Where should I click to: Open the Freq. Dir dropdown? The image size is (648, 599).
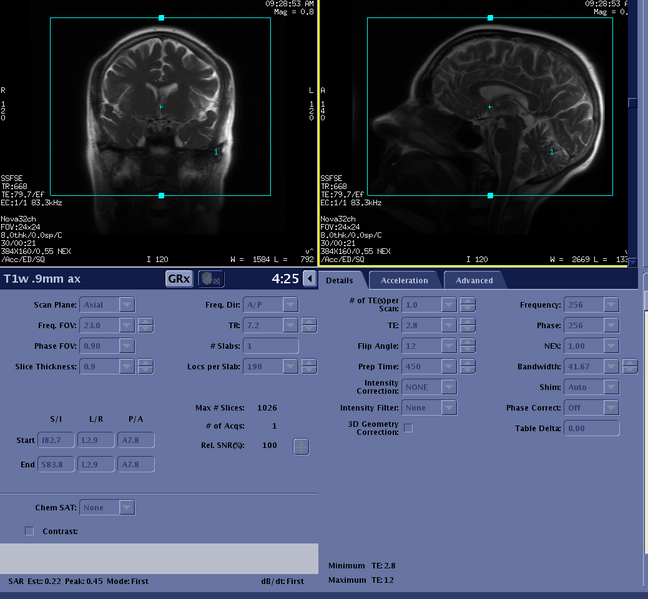[291, 305]
